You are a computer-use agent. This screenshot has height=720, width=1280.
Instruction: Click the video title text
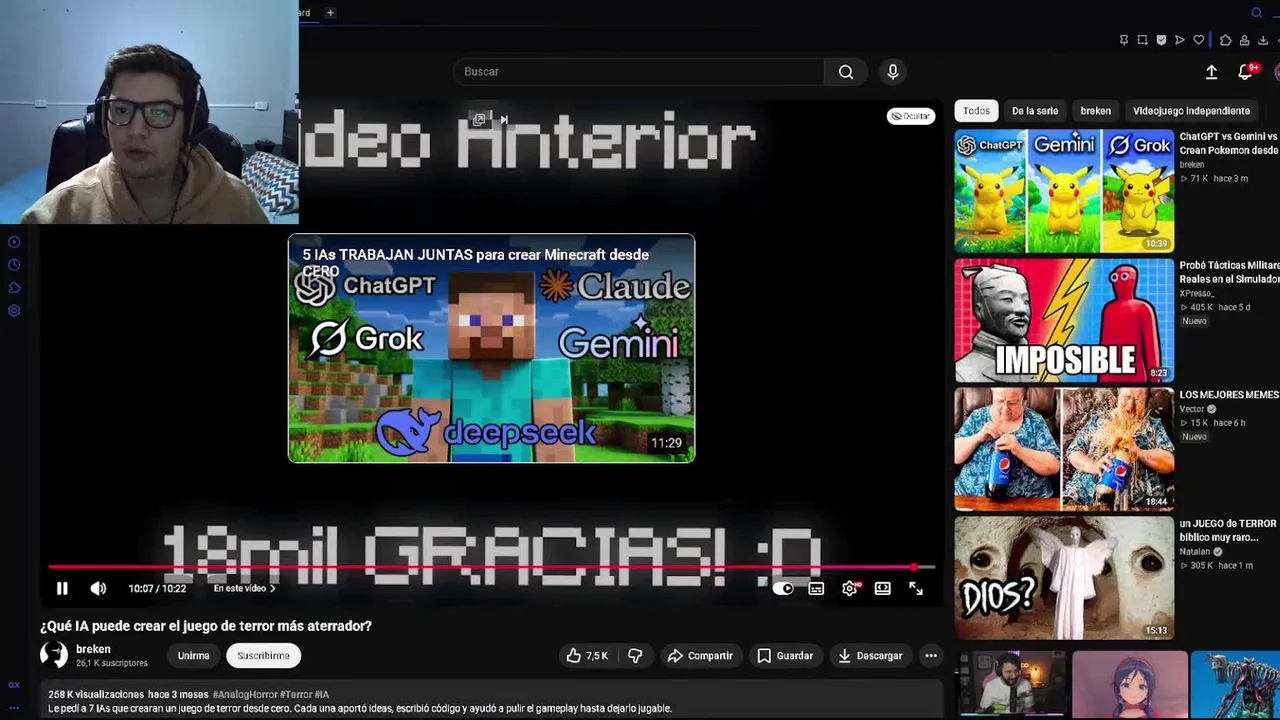pos(206,626)
